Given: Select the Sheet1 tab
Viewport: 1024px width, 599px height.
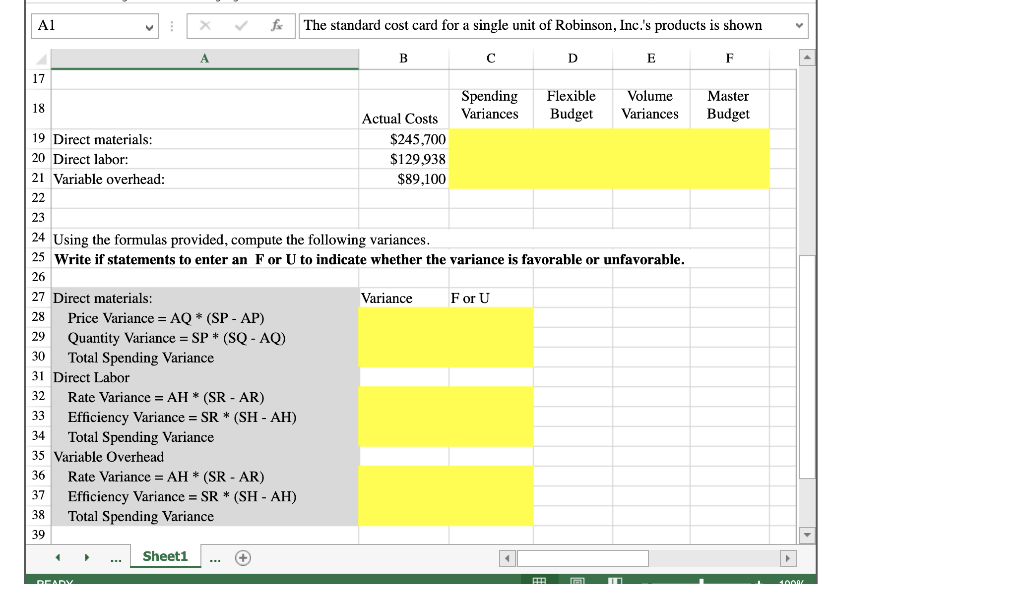Looking at the screenshot, I should coord(165,556).
